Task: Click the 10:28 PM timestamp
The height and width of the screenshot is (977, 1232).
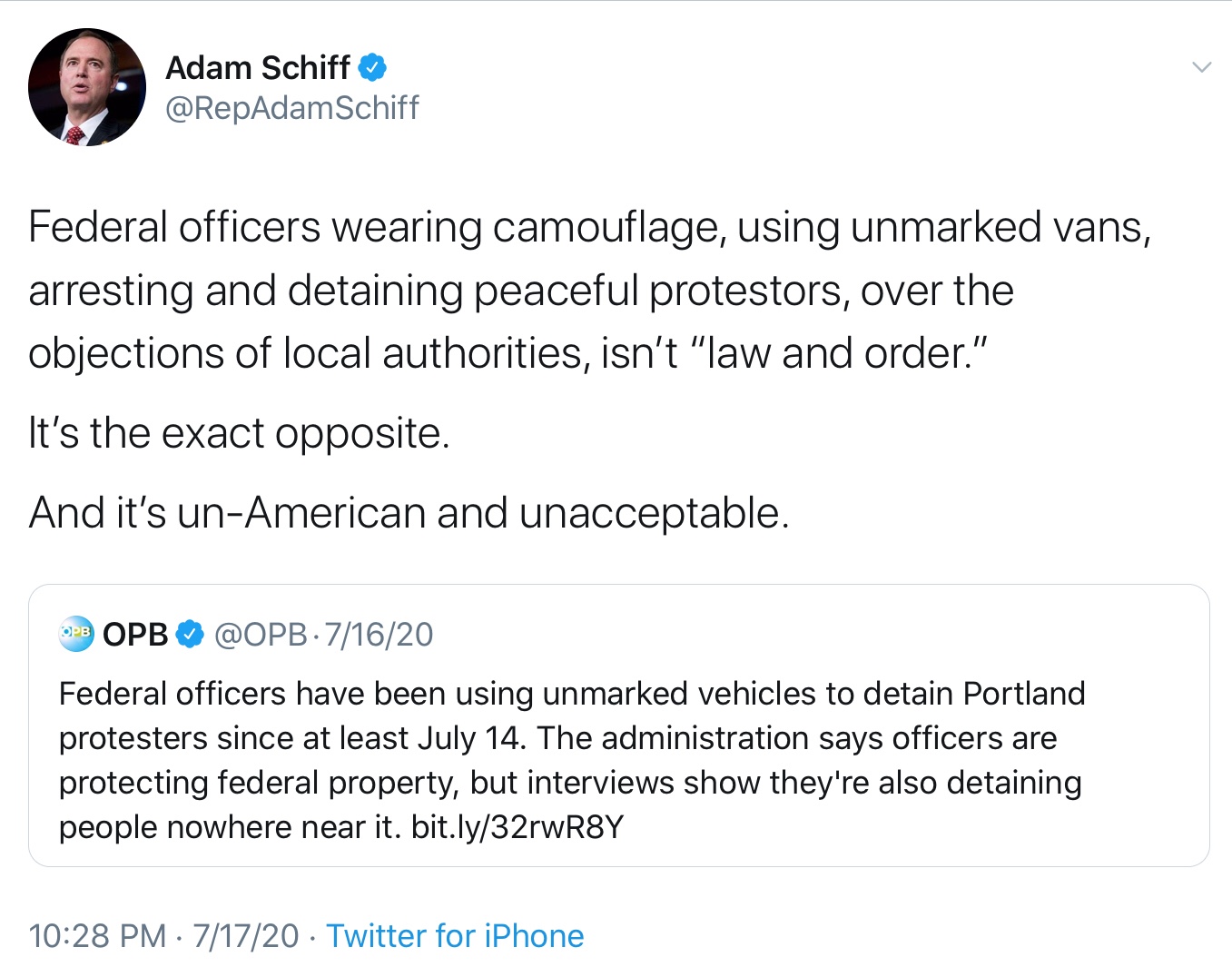Action: tap(97, 936)
